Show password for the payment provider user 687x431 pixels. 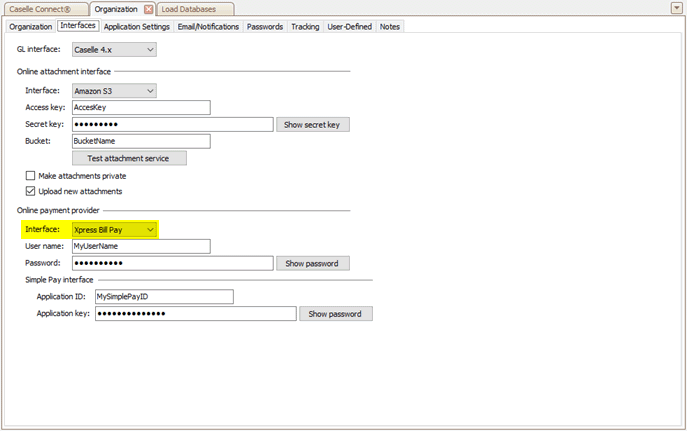[x=313, y=263]
